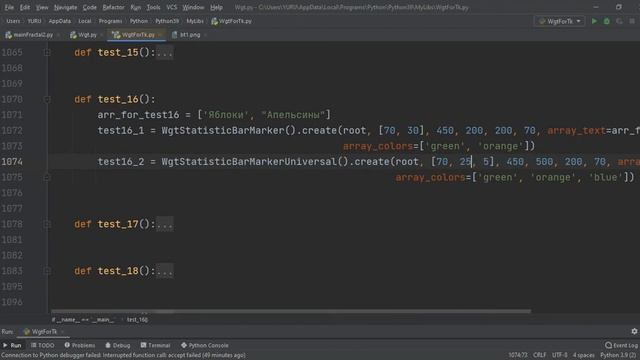Open the Event Log
The image size is (640, 360).
click(621, 345)
